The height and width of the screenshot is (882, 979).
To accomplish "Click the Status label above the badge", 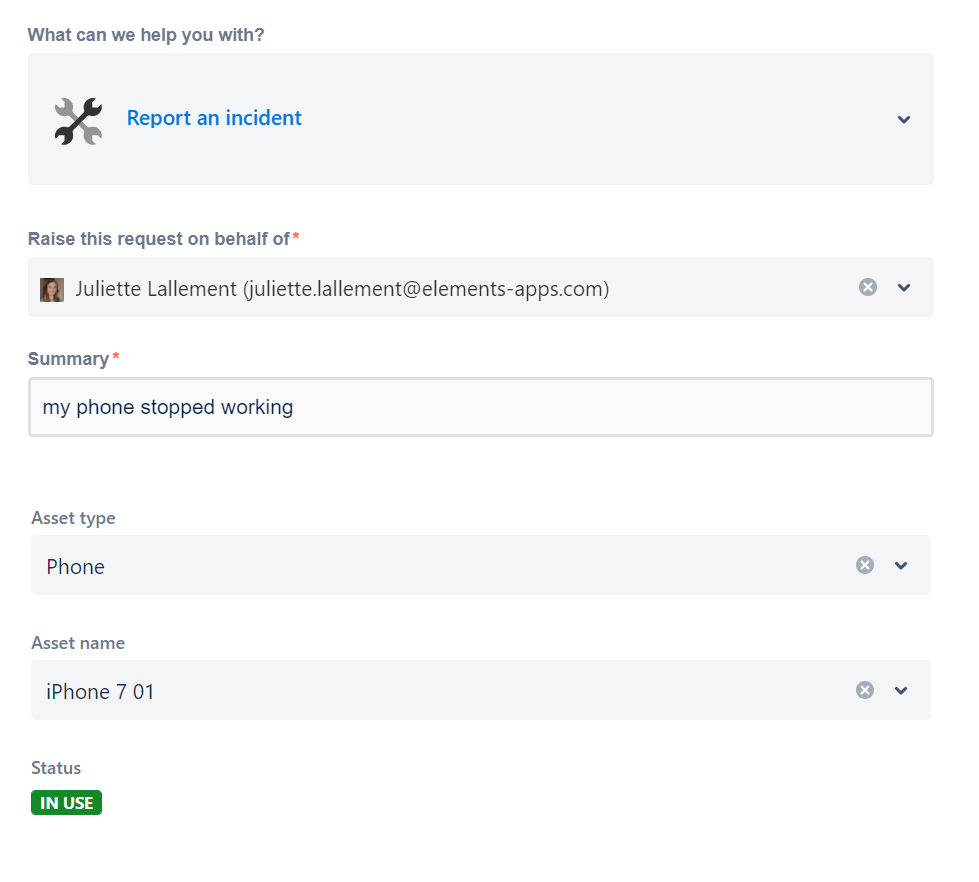I will [x=55, y=768].
